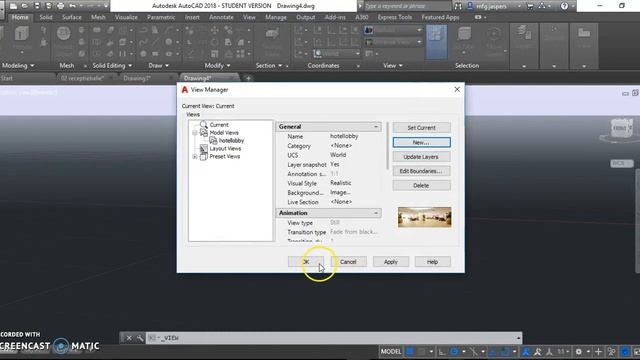Click OK in the View Manager dialog
The height and width of the screenshot is (360, 640).
tap(306, 262)
